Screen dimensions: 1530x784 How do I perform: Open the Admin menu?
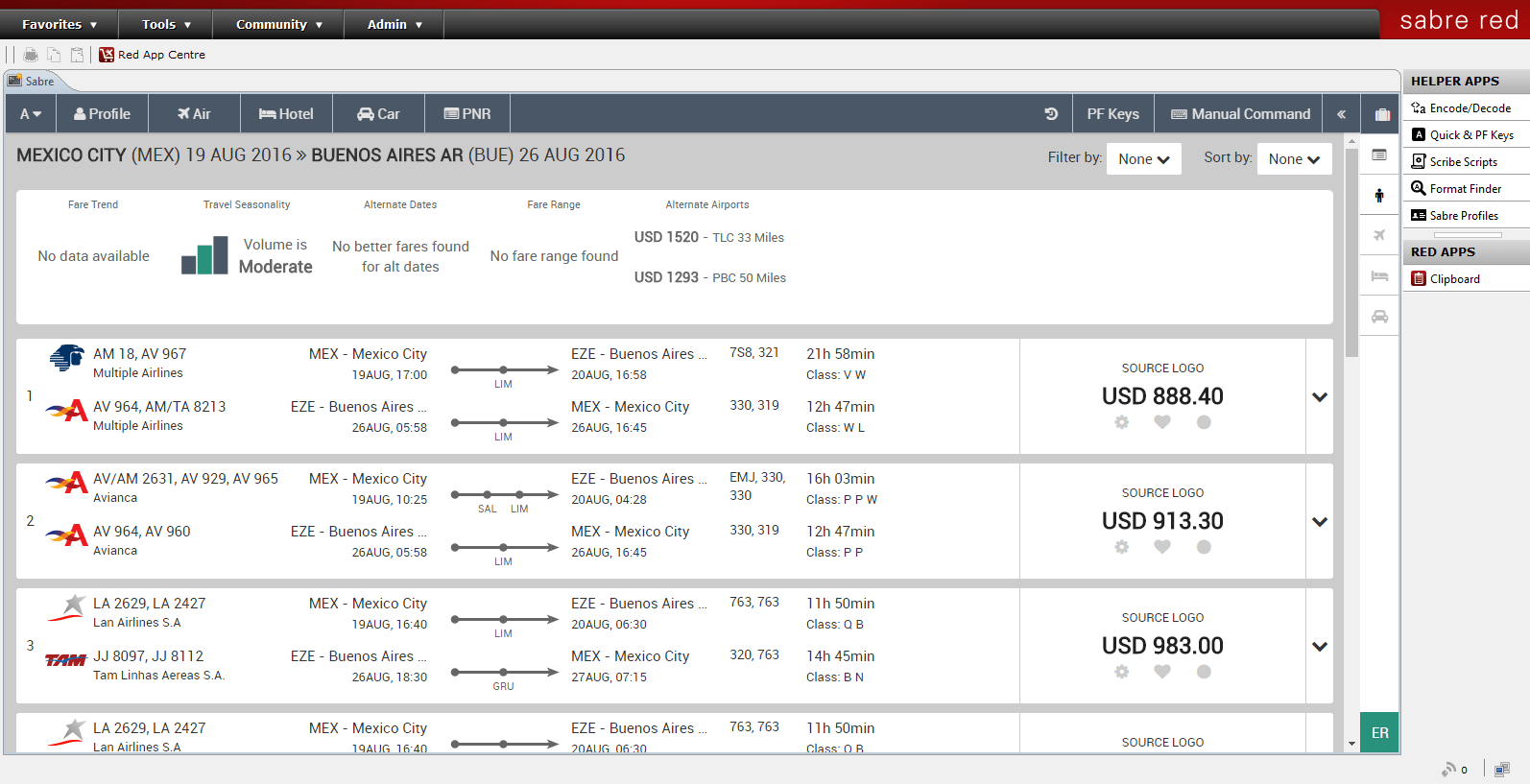tap(394, 24)
